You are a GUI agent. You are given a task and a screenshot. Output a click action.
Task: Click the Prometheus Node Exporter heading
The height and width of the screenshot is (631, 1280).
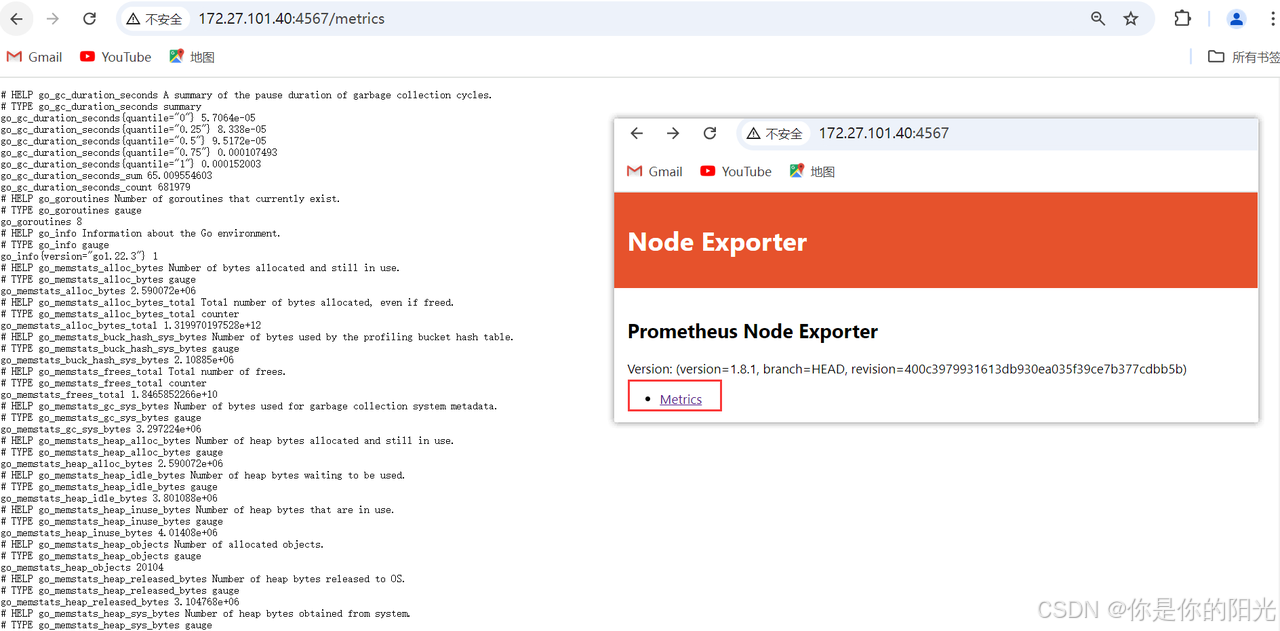click(x=753, y=331)
